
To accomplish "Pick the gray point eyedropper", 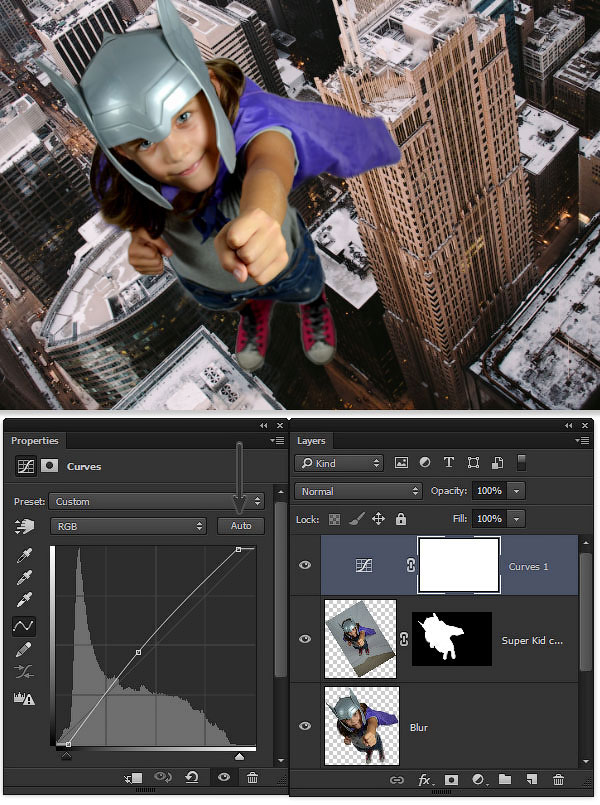I will click(x=24, y=578).
